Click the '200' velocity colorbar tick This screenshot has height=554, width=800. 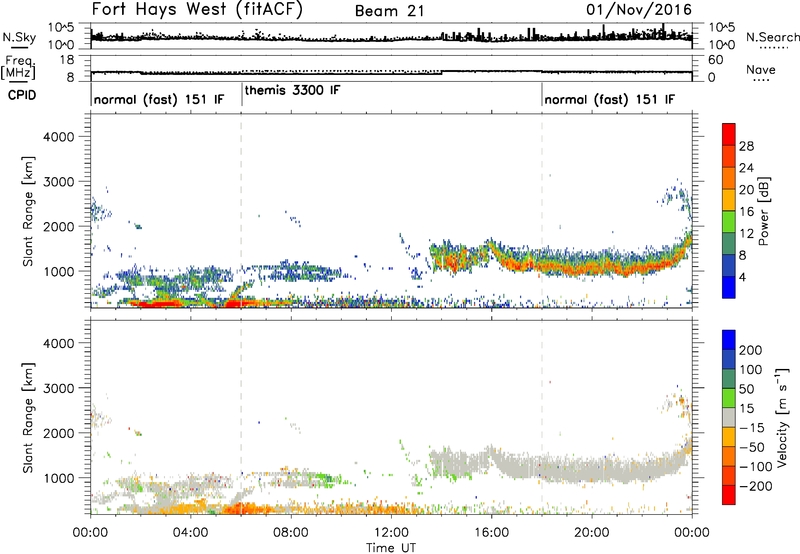click(x=751, y=350)
